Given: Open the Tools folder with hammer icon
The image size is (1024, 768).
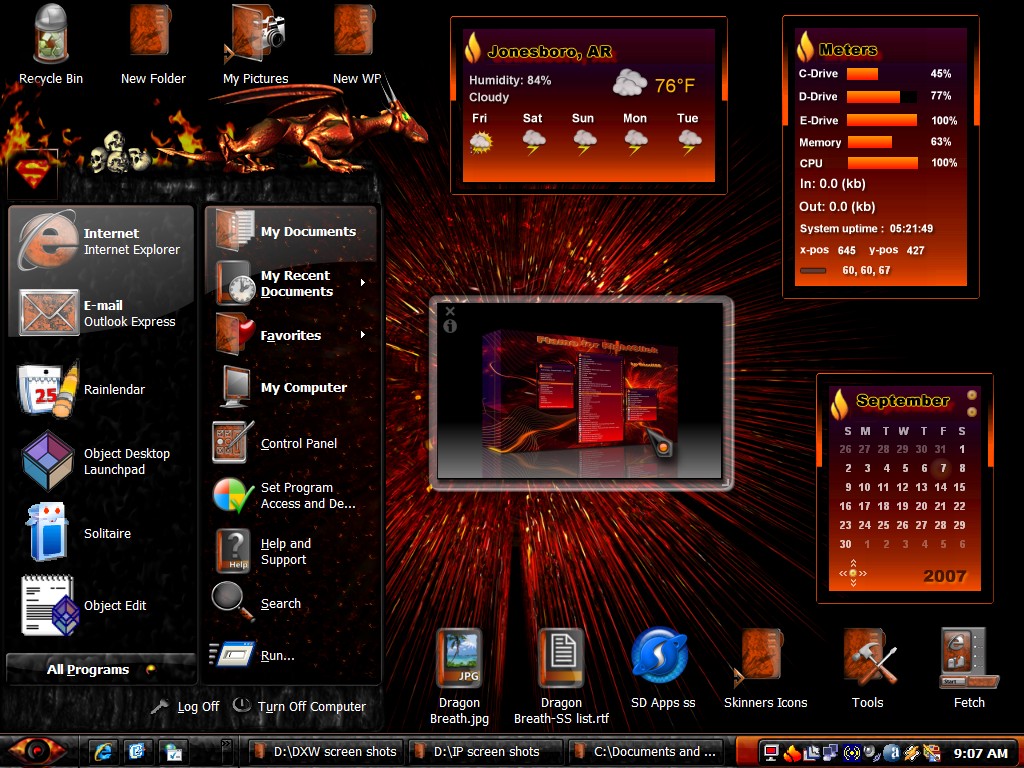Looking at the screenshot, I should [x=867, y=669].
